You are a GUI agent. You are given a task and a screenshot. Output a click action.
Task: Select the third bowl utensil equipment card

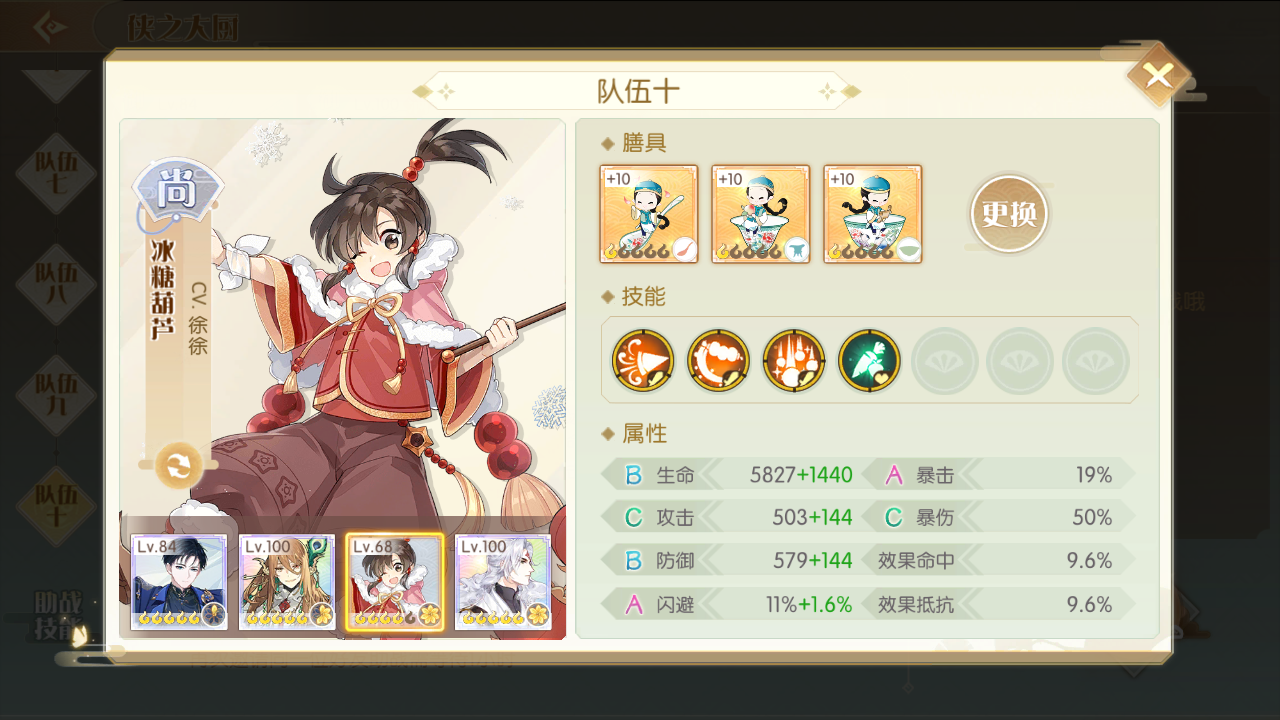(x=873, y=214)
